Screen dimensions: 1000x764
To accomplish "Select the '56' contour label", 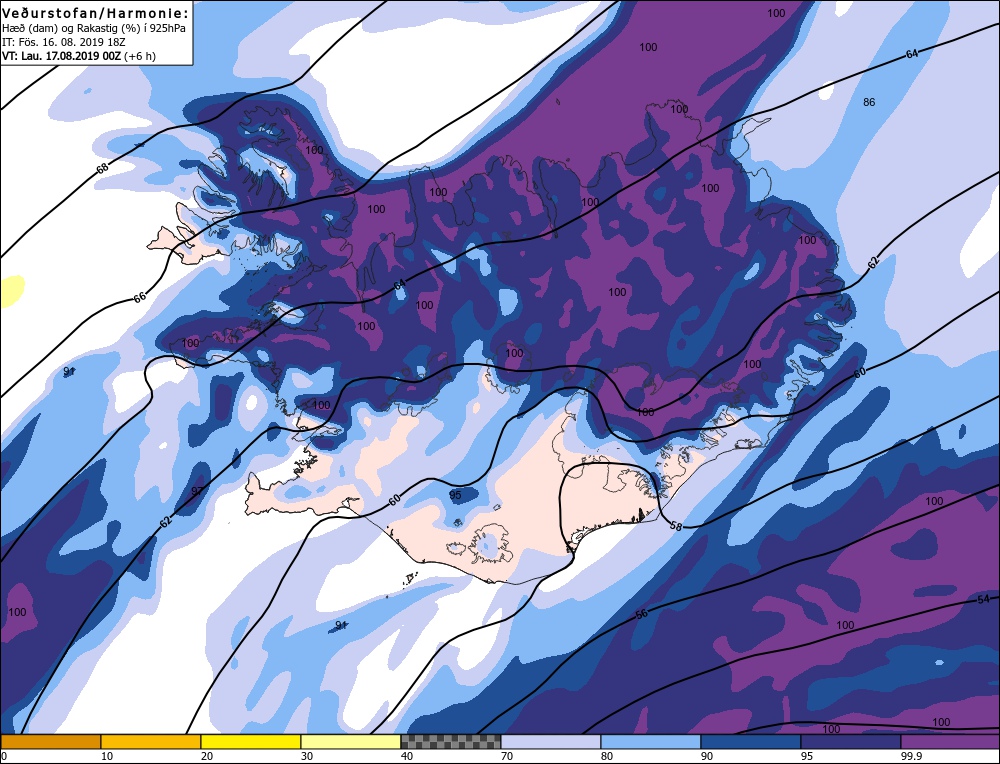I will click(642, 614).
